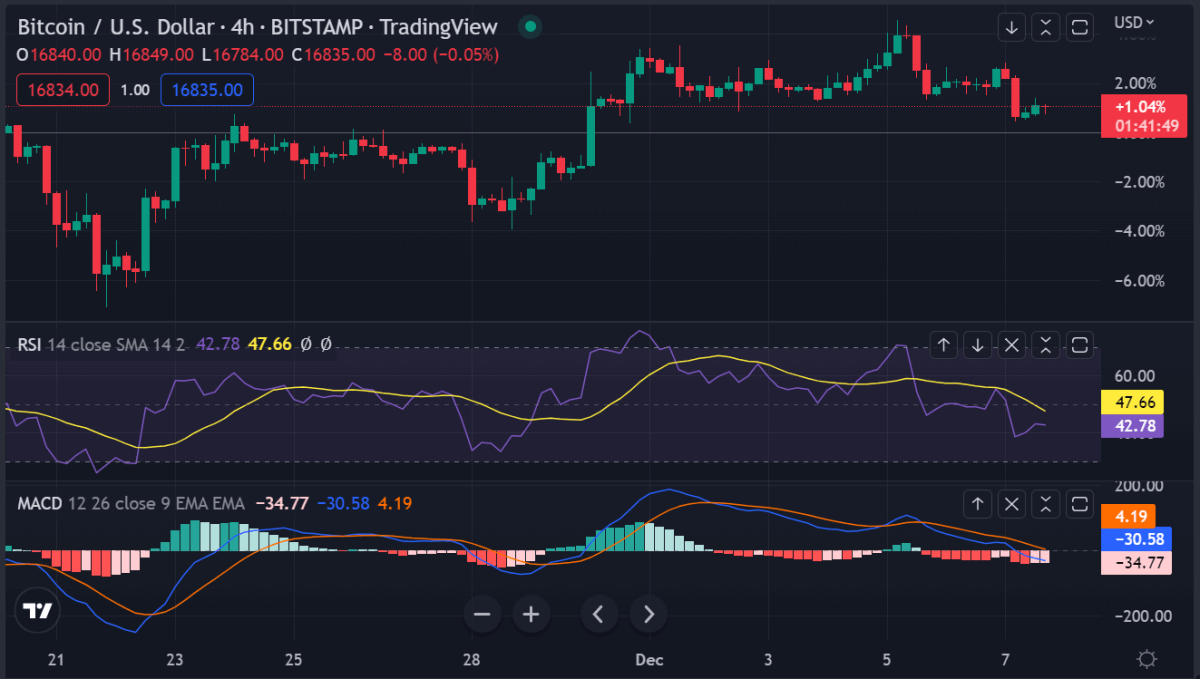Click the yellow 47.66 RSI SMA label
Image resolution: width=1200 pixels, height=679 pixels.
(1130, 402)
